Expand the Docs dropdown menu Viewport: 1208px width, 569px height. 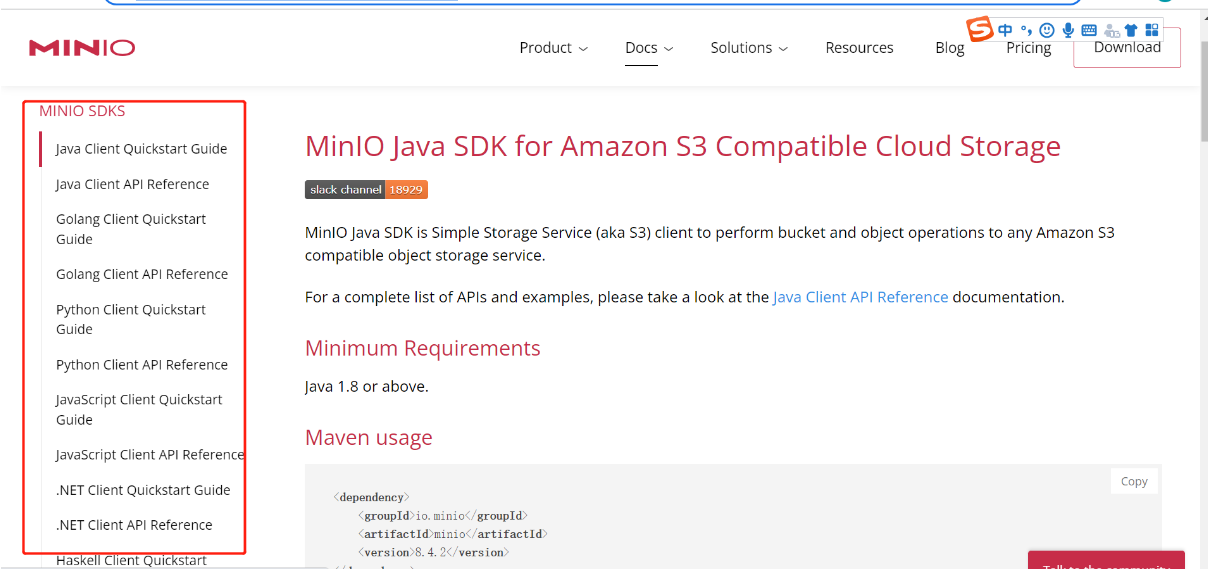(x=649, y=48)
